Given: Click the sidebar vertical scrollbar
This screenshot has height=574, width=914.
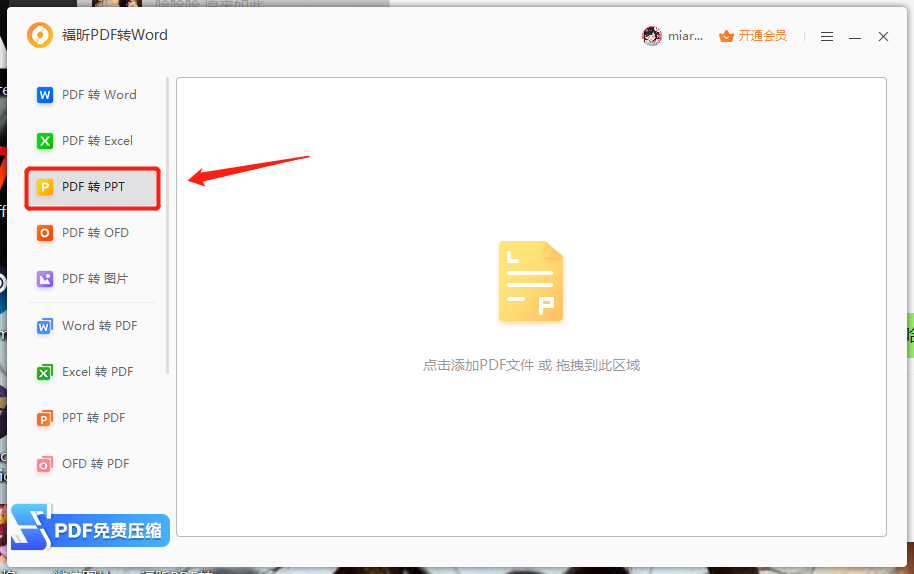Looking at the screenshot, I should (x=167, y=226).
